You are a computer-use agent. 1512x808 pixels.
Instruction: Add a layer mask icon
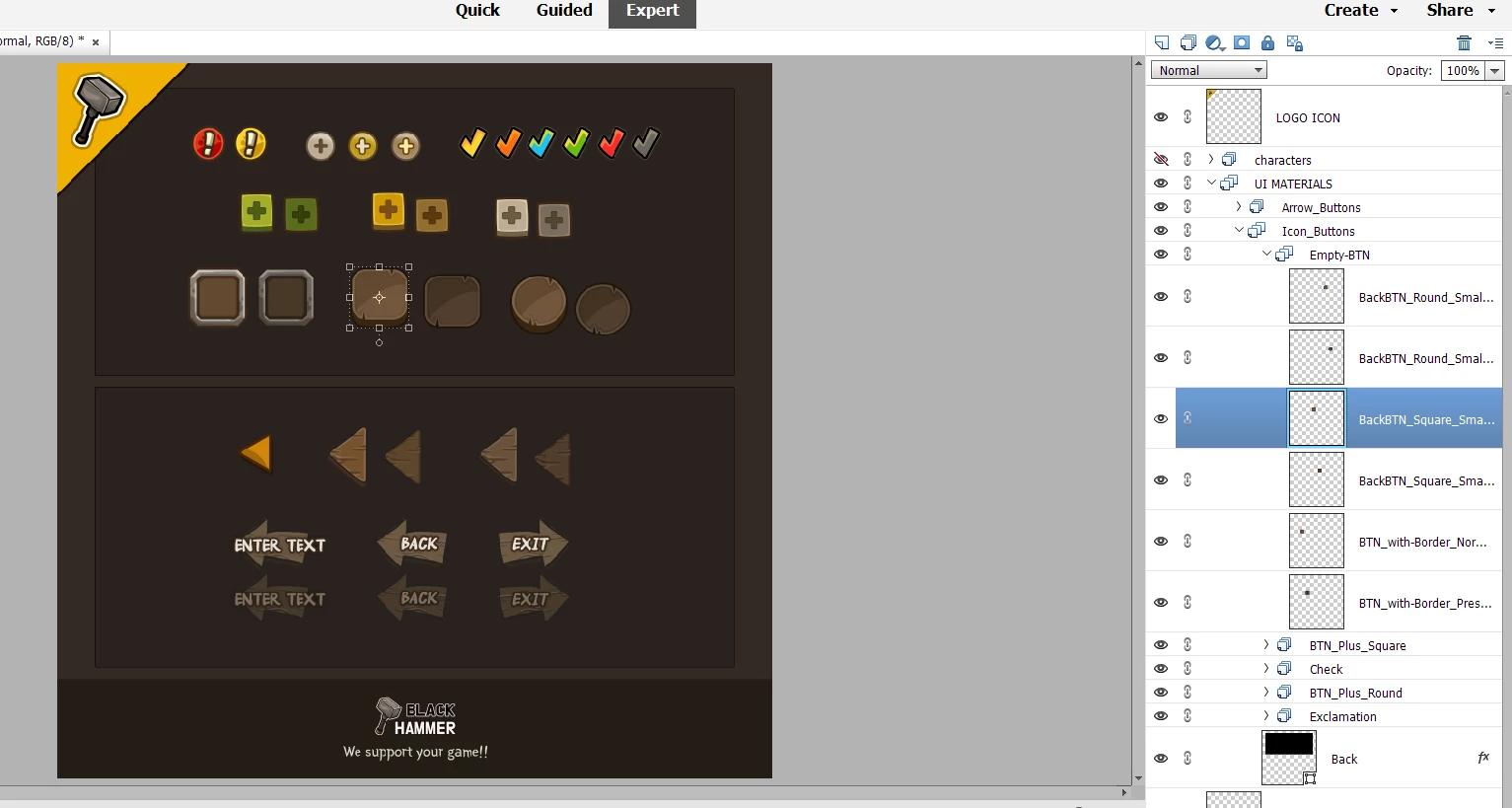pos(1242,42)
